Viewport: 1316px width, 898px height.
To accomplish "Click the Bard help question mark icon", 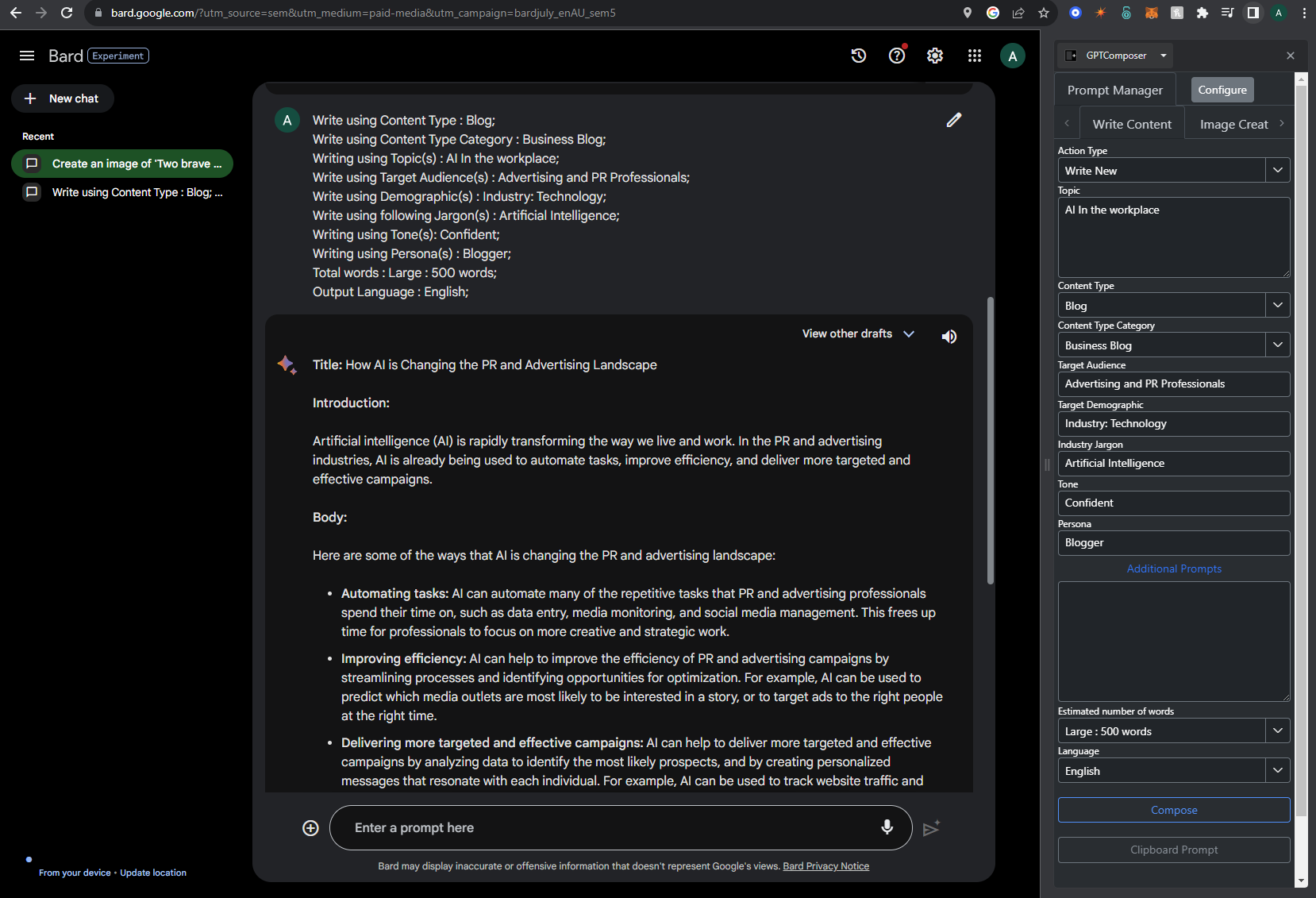I will pyautogui.click(x=897, y=56).
